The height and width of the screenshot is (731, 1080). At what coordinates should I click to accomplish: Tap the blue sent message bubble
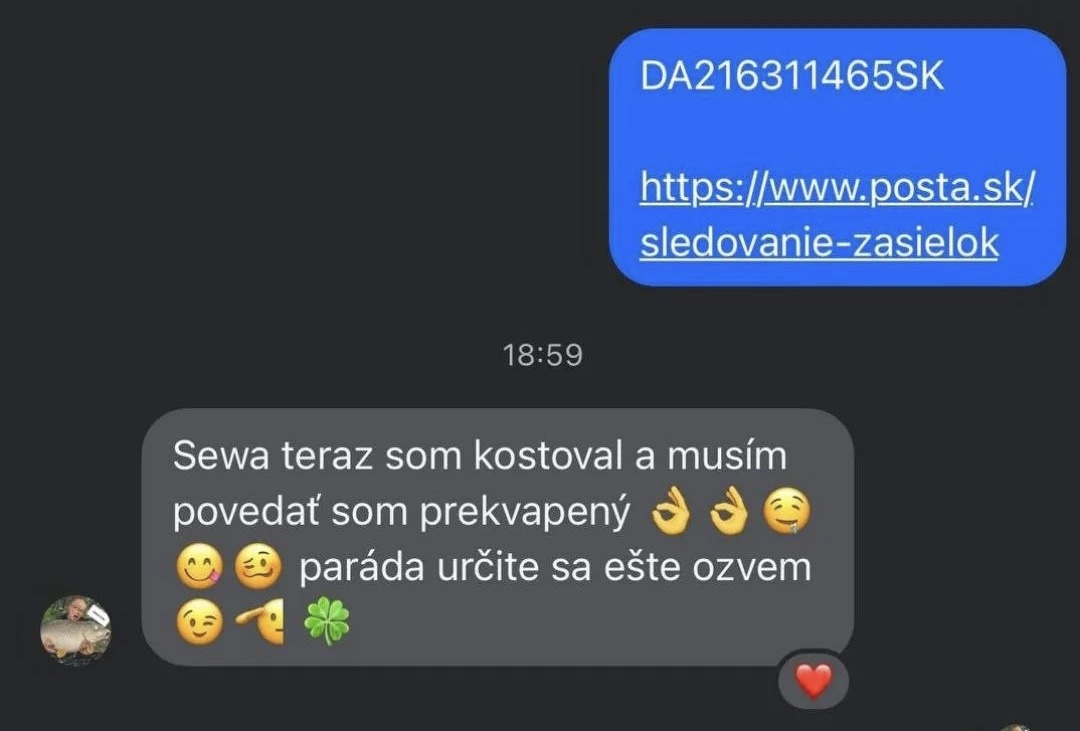(838, 157)
